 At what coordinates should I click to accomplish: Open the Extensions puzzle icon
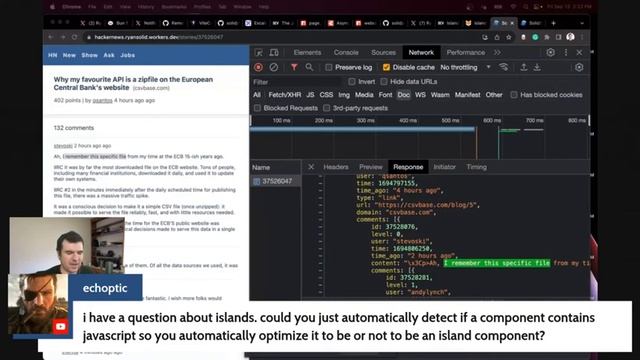click(x=547, y=37)
